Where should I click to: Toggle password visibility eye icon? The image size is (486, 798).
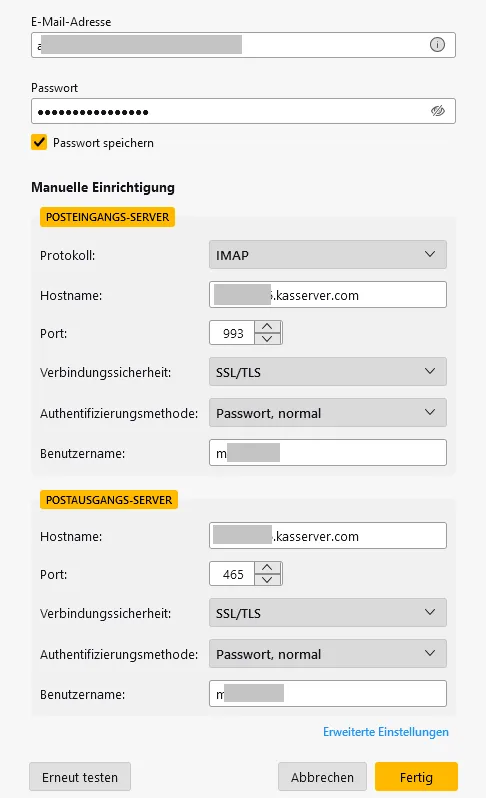click(437, 110)
